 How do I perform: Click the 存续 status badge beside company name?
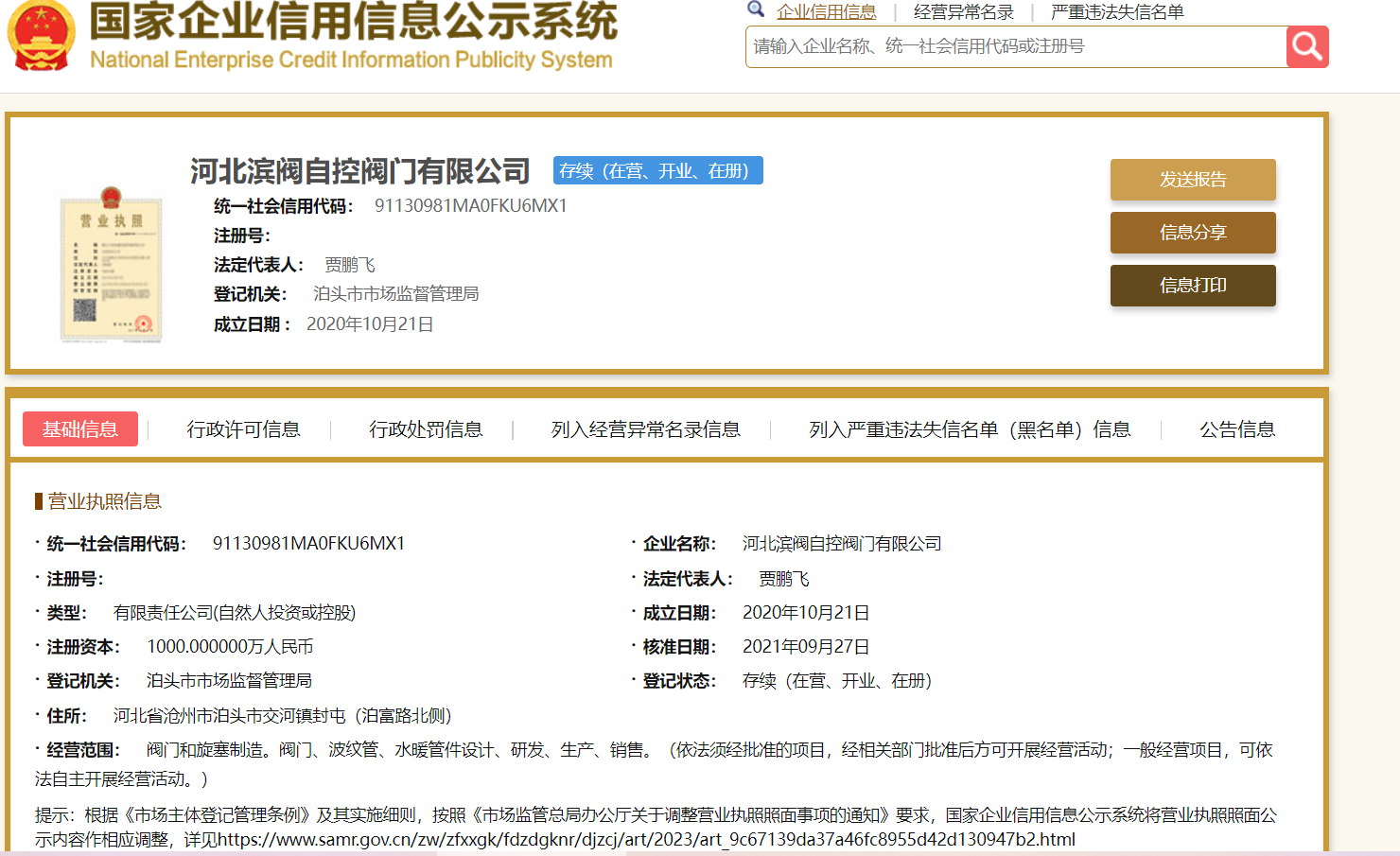click(x=657, y=171)
